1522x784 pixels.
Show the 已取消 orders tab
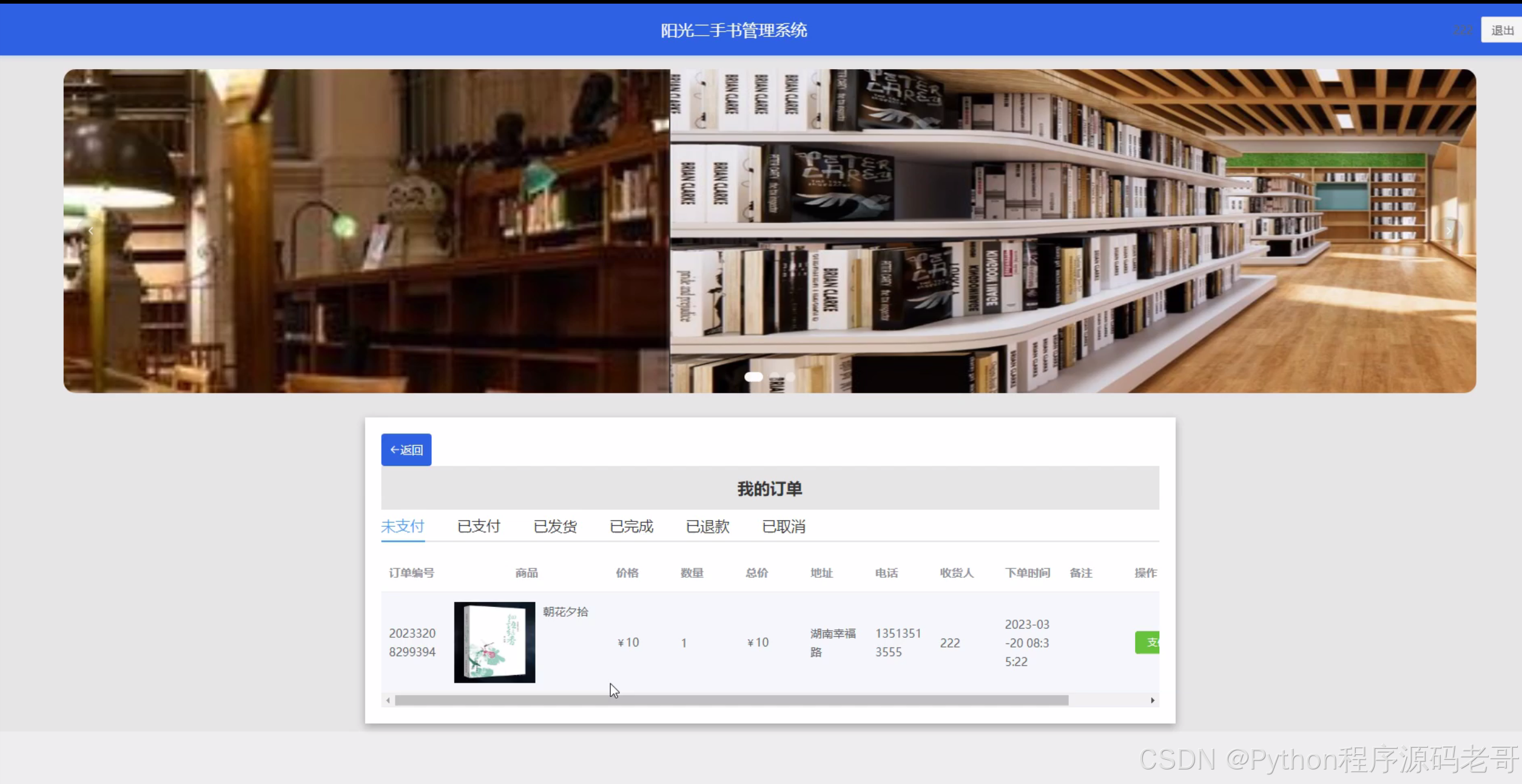coord(784,526)
